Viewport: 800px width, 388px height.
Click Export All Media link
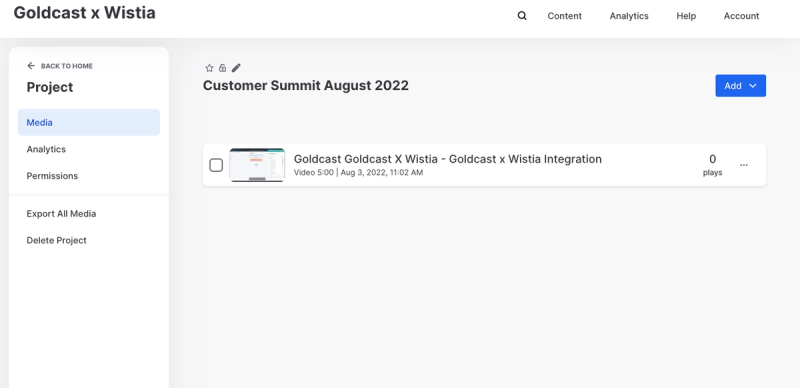point(61,213)
